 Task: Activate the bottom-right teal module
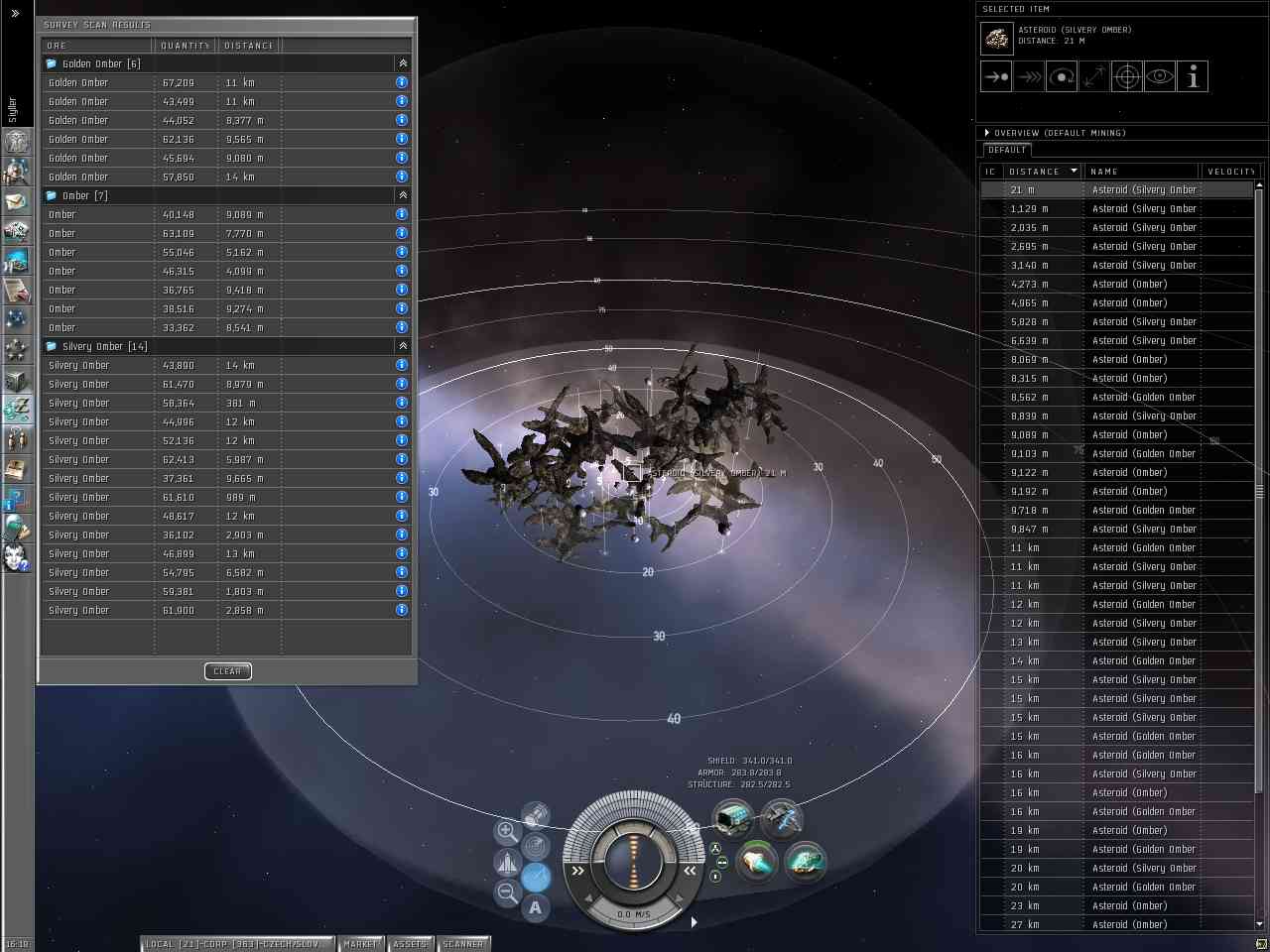[x=805, y=861]
